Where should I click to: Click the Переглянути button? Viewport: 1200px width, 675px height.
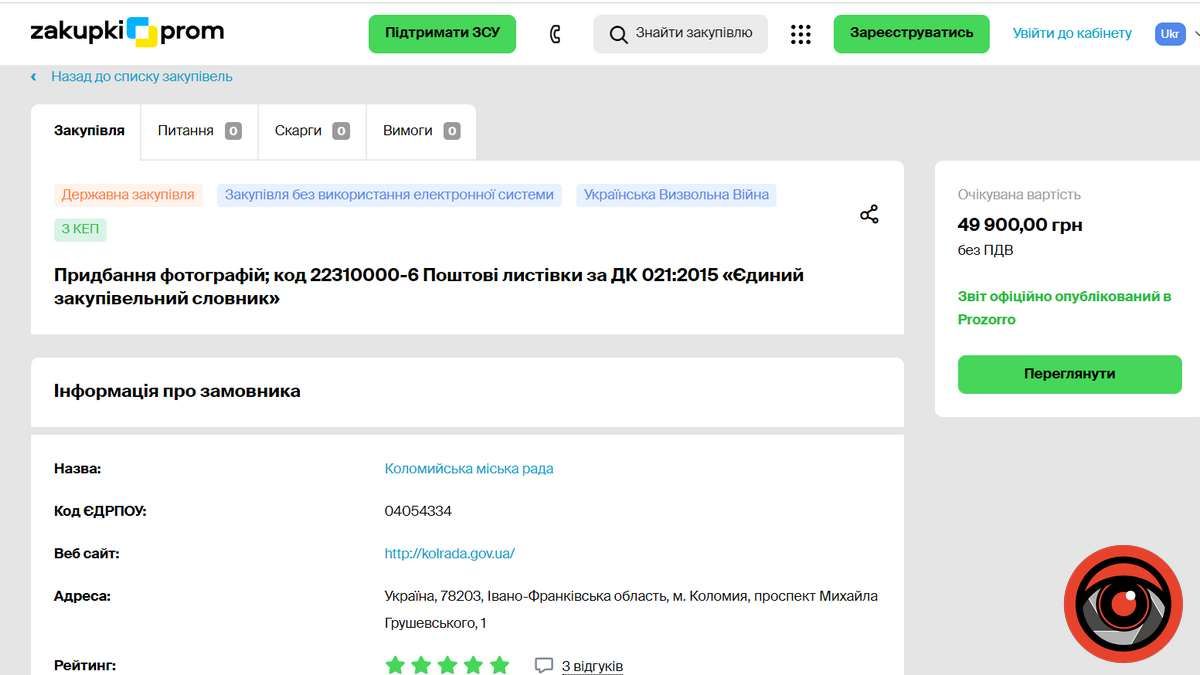1069,374
